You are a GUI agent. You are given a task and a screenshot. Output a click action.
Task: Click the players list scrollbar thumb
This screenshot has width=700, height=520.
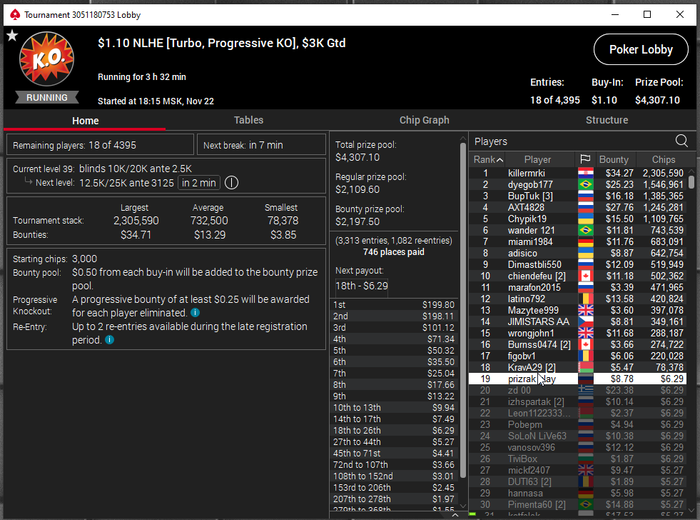pyautogui.click(x=692, y=182)
